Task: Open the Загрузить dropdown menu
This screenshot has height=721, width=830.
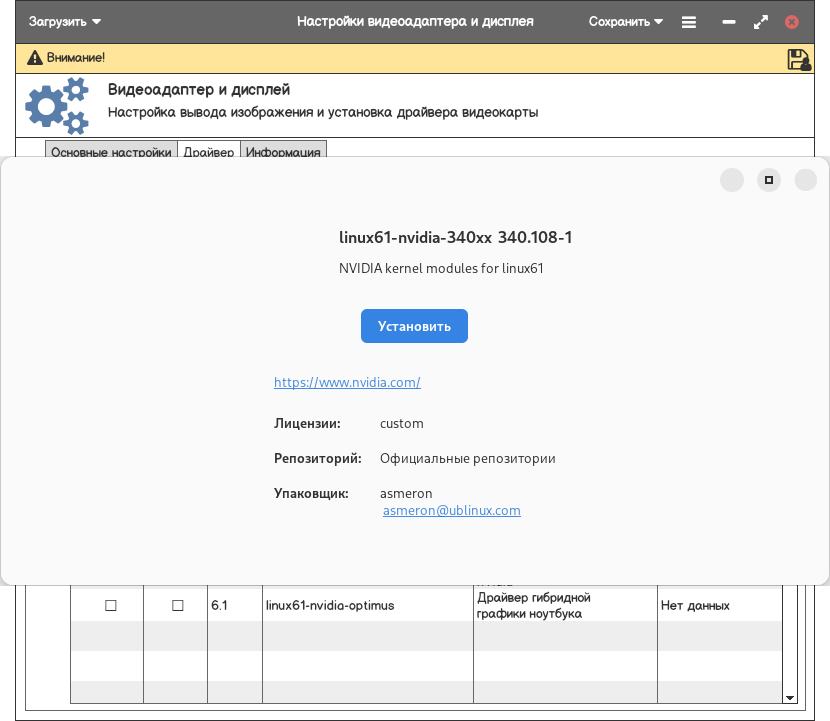Action: pos(65,22)
